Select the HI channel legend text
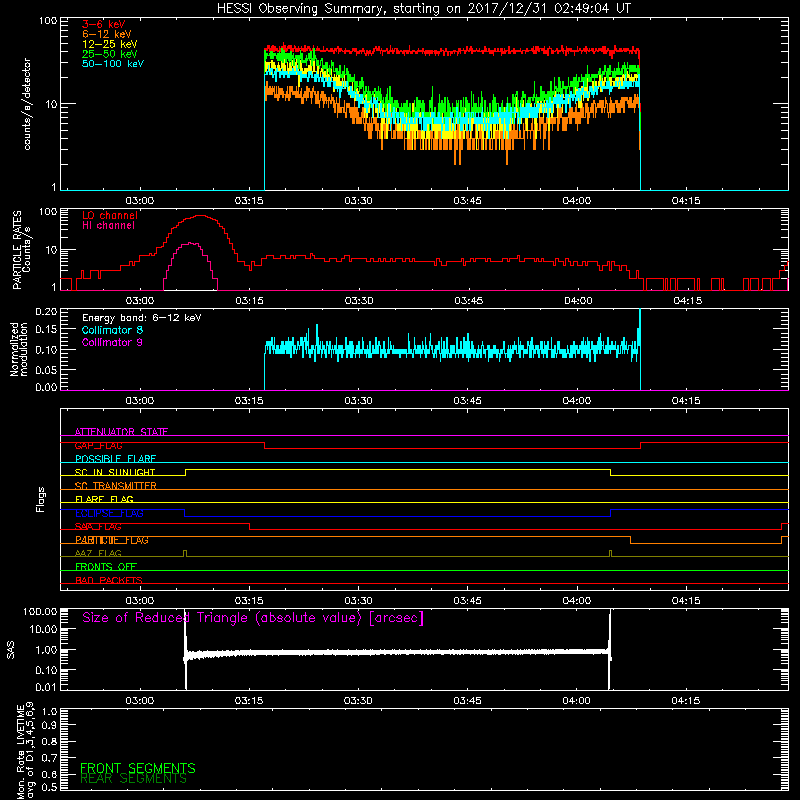800x800 pixels. click(109, 226)
